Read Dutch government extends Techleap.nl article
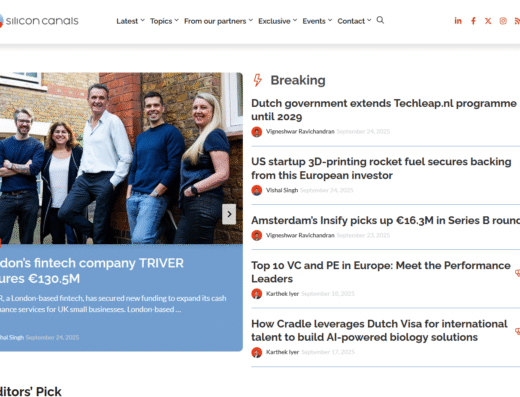This screenshot has height=397, width=520. click(x=384, y=110)
